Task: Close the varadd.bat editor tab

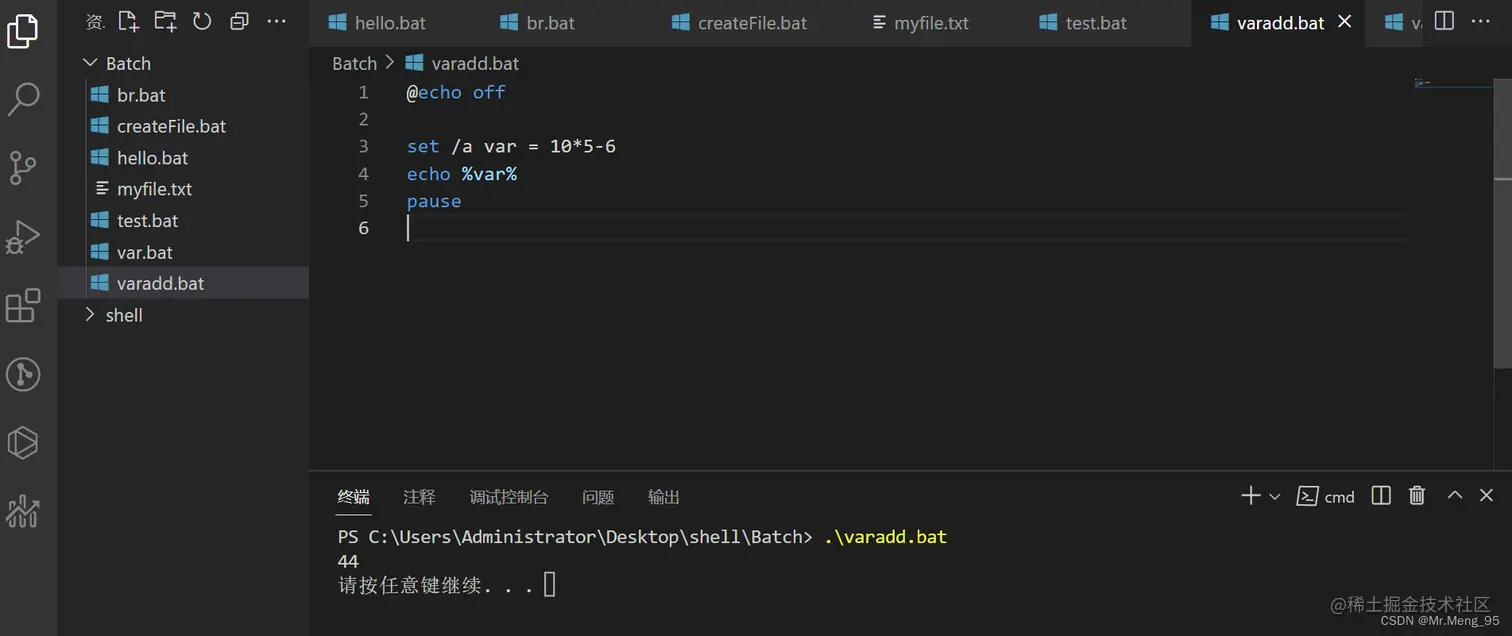Action: [x=1345, y=21]
